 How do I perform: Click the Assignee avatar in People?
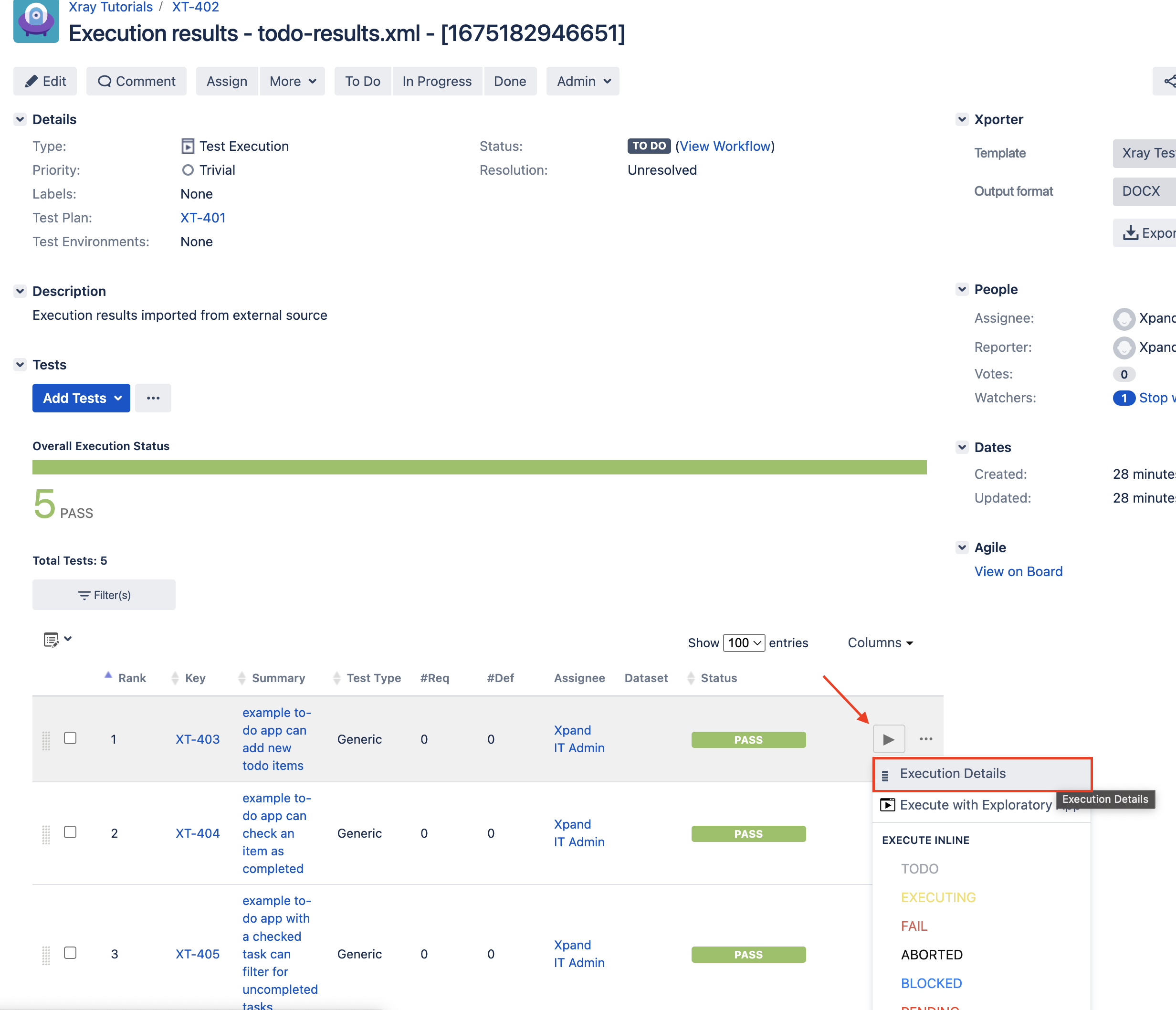click(x=1124, y=318)
